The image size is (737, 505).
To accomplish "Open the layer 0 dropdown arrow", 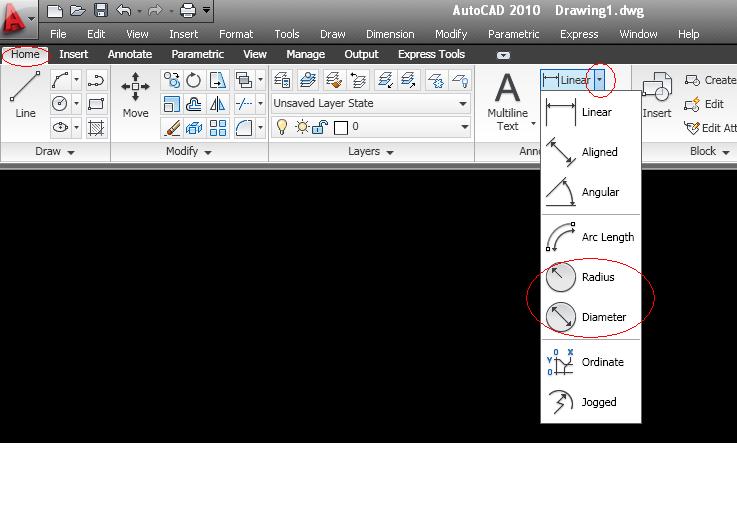I will click(464, 126).
